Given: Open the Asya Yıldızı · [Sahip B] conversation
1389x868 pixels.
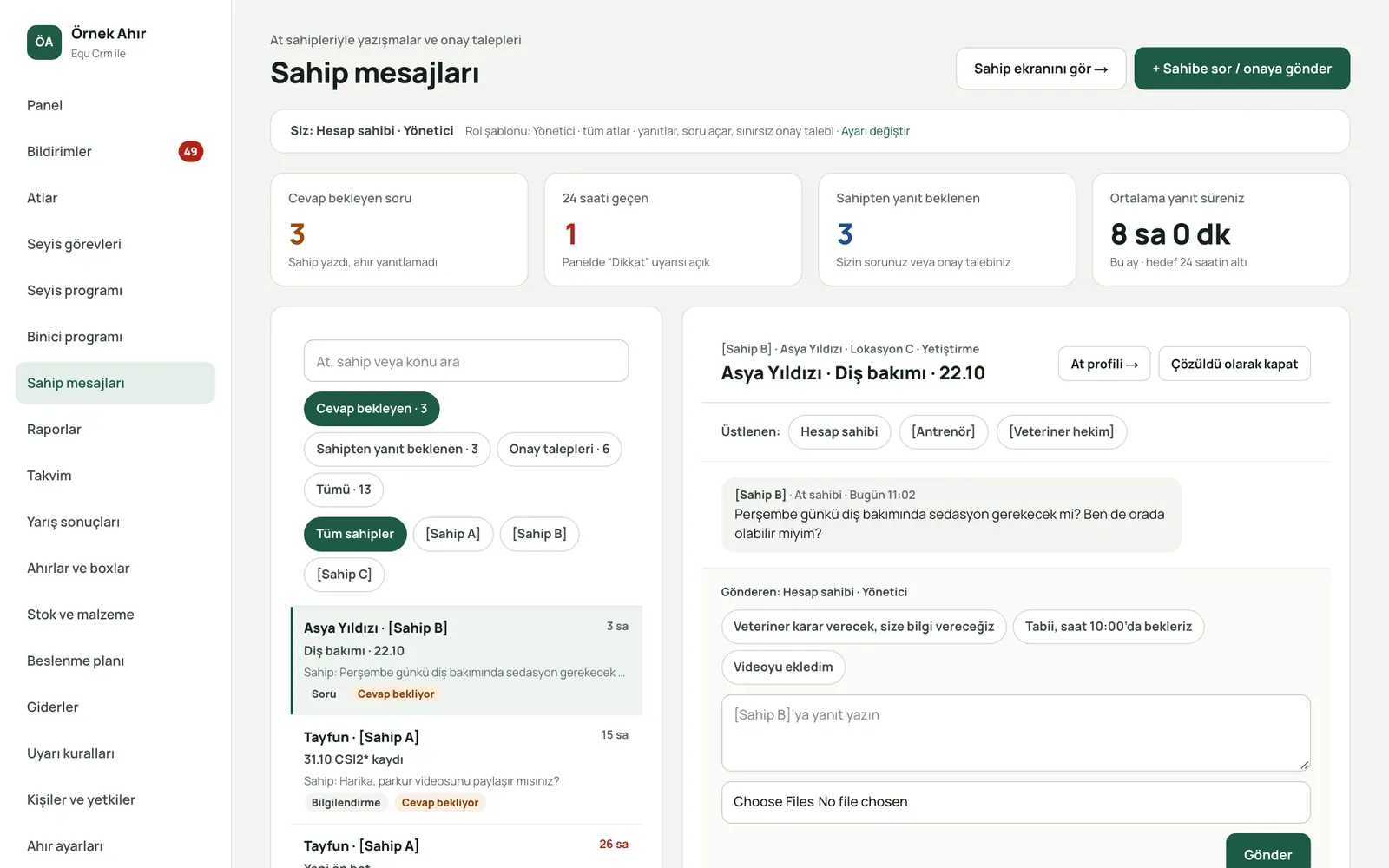Looking at the screenshot, I should point(467,661).
